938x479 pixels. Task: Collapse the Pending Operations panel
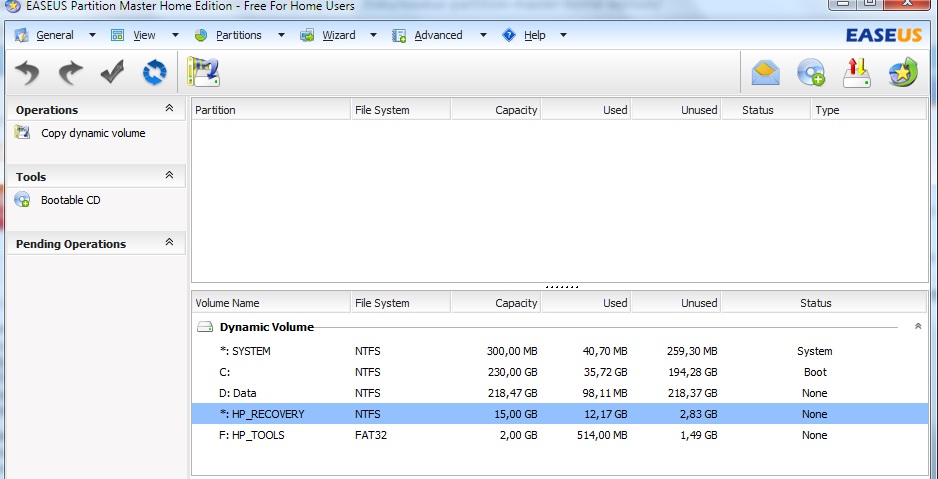[x=169, y=242]
